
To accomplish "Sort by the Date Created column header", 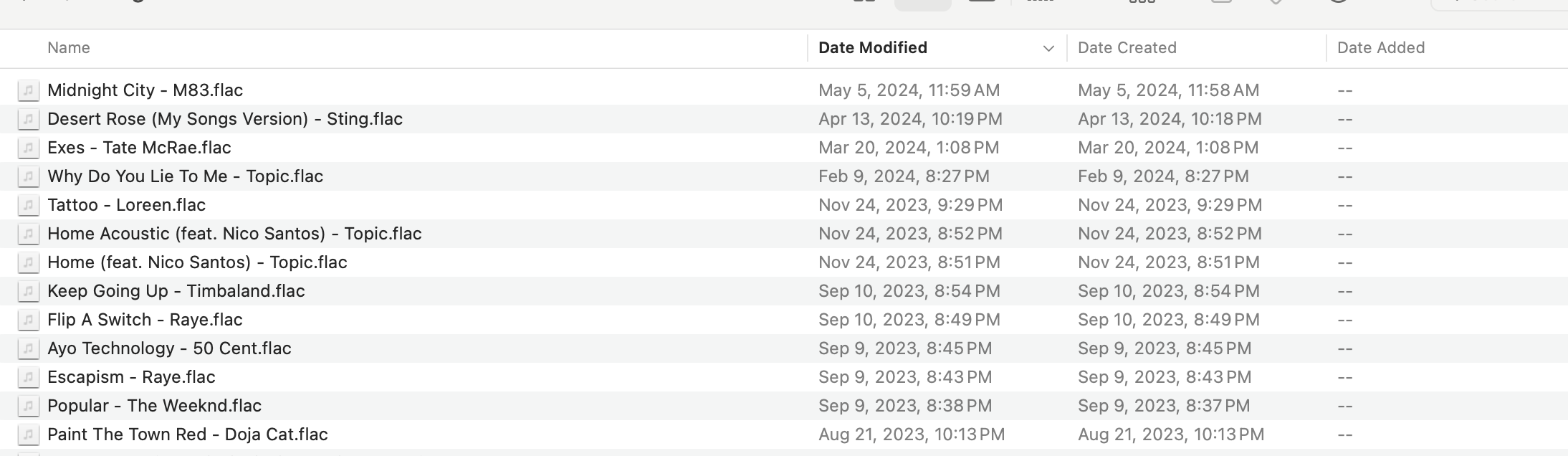I will click(1127, 48).
